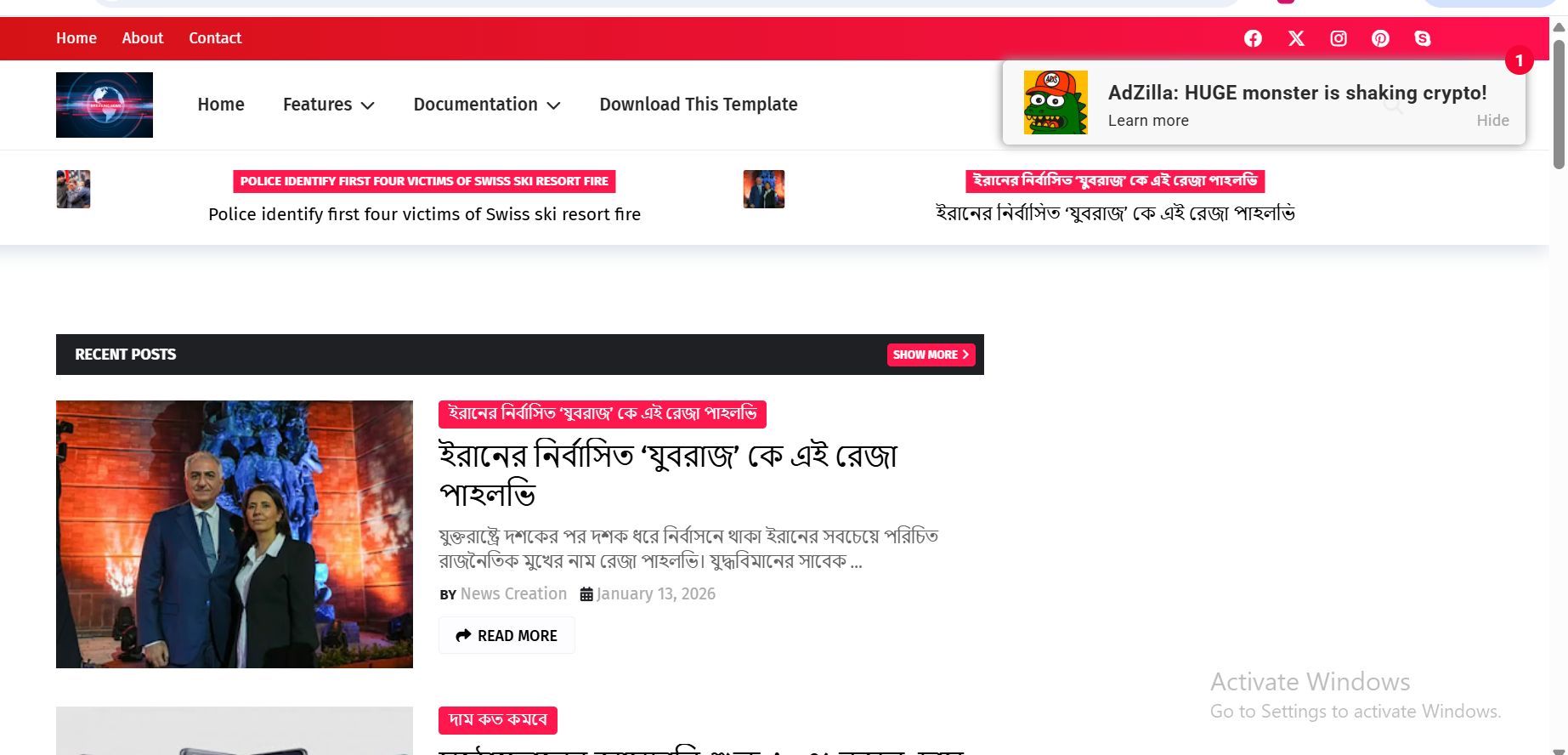Click the READ MORE button
This screenshot has width=1568, height=755.
[x=507, y=635]
